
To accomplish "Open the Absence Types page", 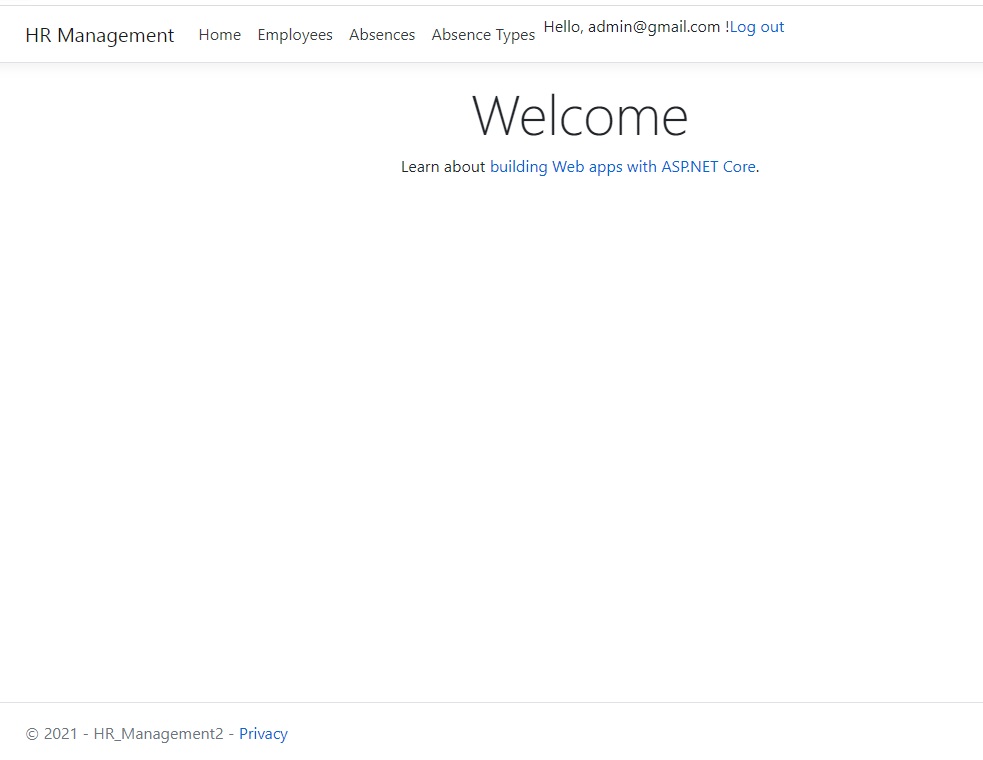I will [483, 35].
